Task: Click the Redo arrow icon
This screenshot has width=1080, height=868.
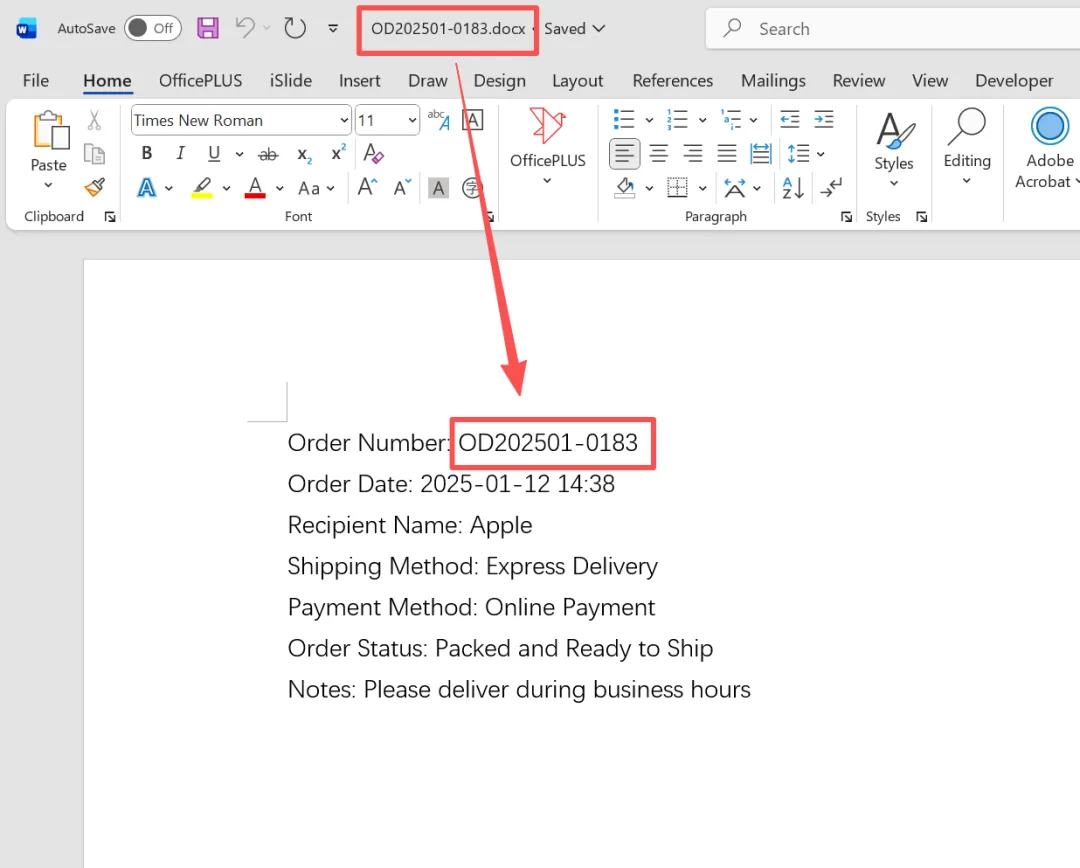Action: coord(295,28)
